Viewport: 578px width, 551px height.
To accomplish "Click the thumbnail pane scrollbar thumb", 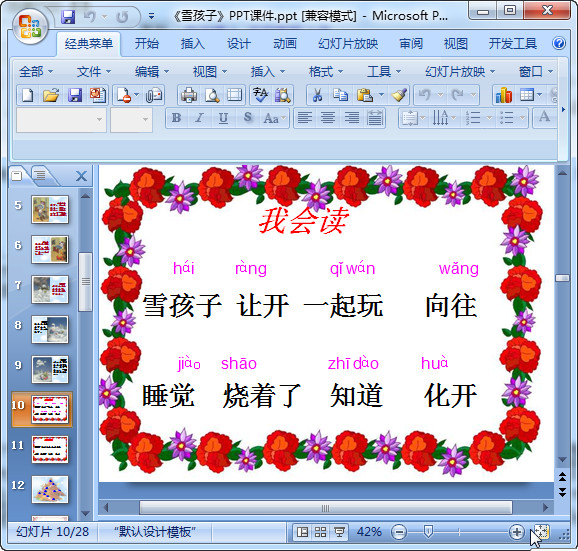I will (x=86, y=282).
